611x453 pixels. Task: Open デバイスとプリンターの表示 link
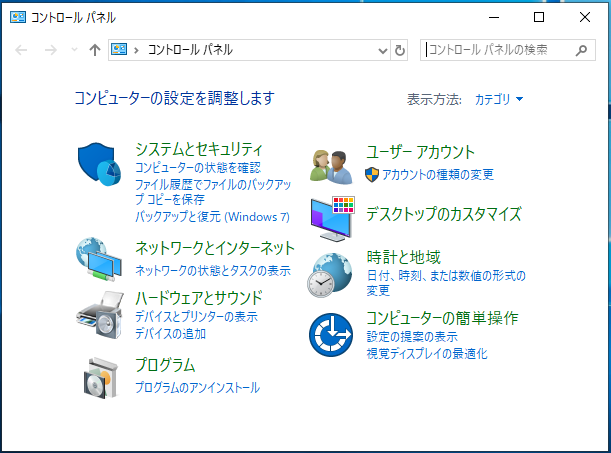196,317
